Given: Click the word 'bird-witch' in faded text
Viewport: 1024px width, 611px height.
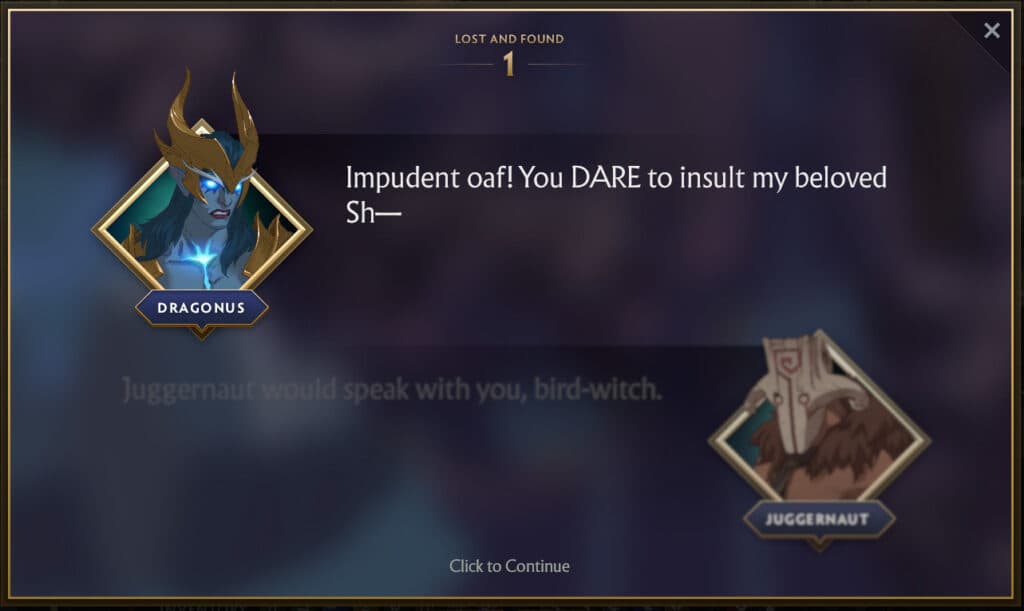Looking at the screenshot, I should coord(597,389).
